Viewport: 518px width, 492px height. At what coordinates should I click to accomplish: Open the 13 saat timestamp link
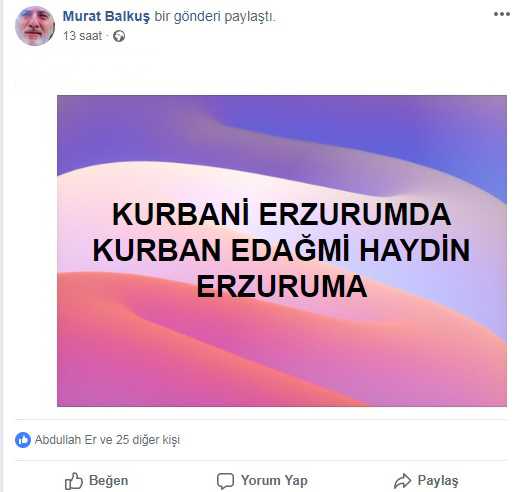coord(82,36)
